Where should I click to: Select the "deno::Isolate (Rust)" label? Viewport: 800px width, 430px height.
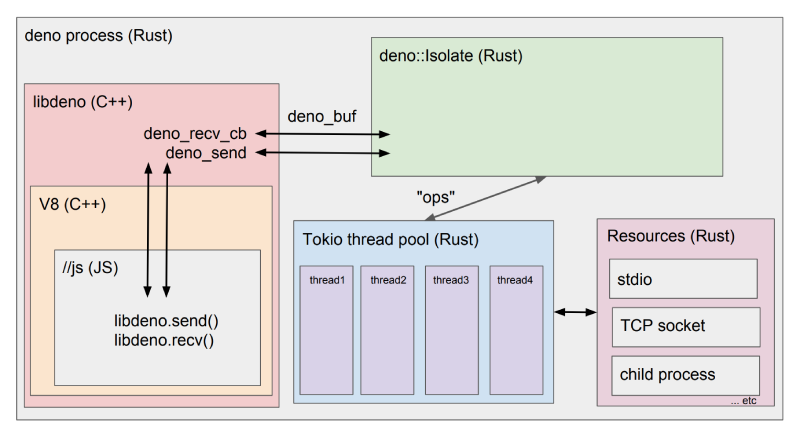451,56
